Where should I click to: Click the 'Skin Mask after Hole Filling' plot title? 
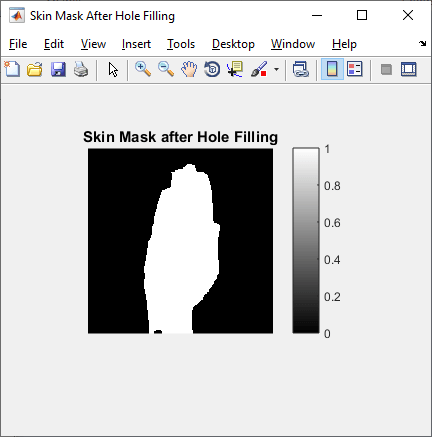(180, 137)
